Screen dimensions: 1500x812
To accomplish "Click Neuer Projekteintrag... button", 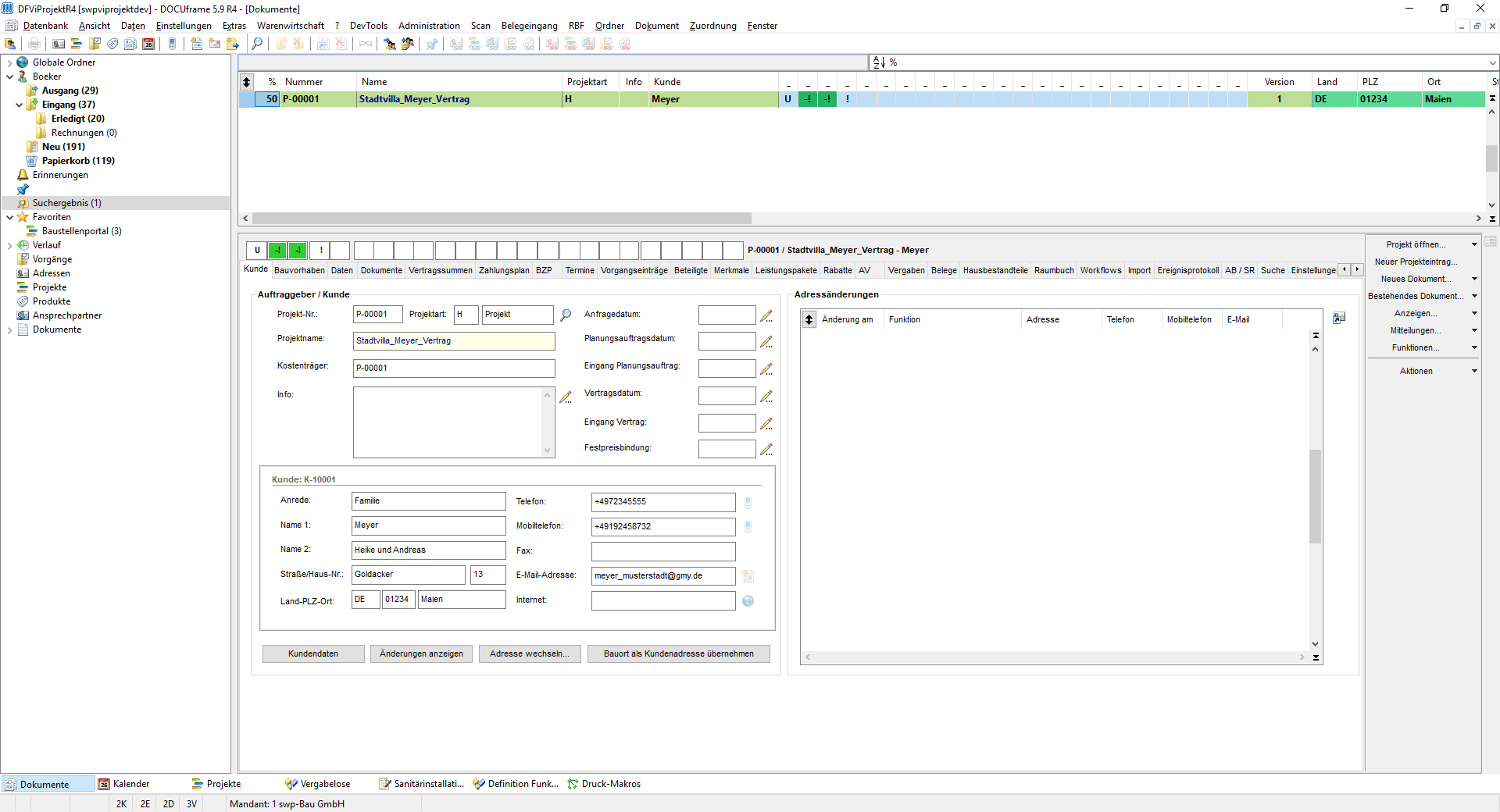I will (1416, 262).
